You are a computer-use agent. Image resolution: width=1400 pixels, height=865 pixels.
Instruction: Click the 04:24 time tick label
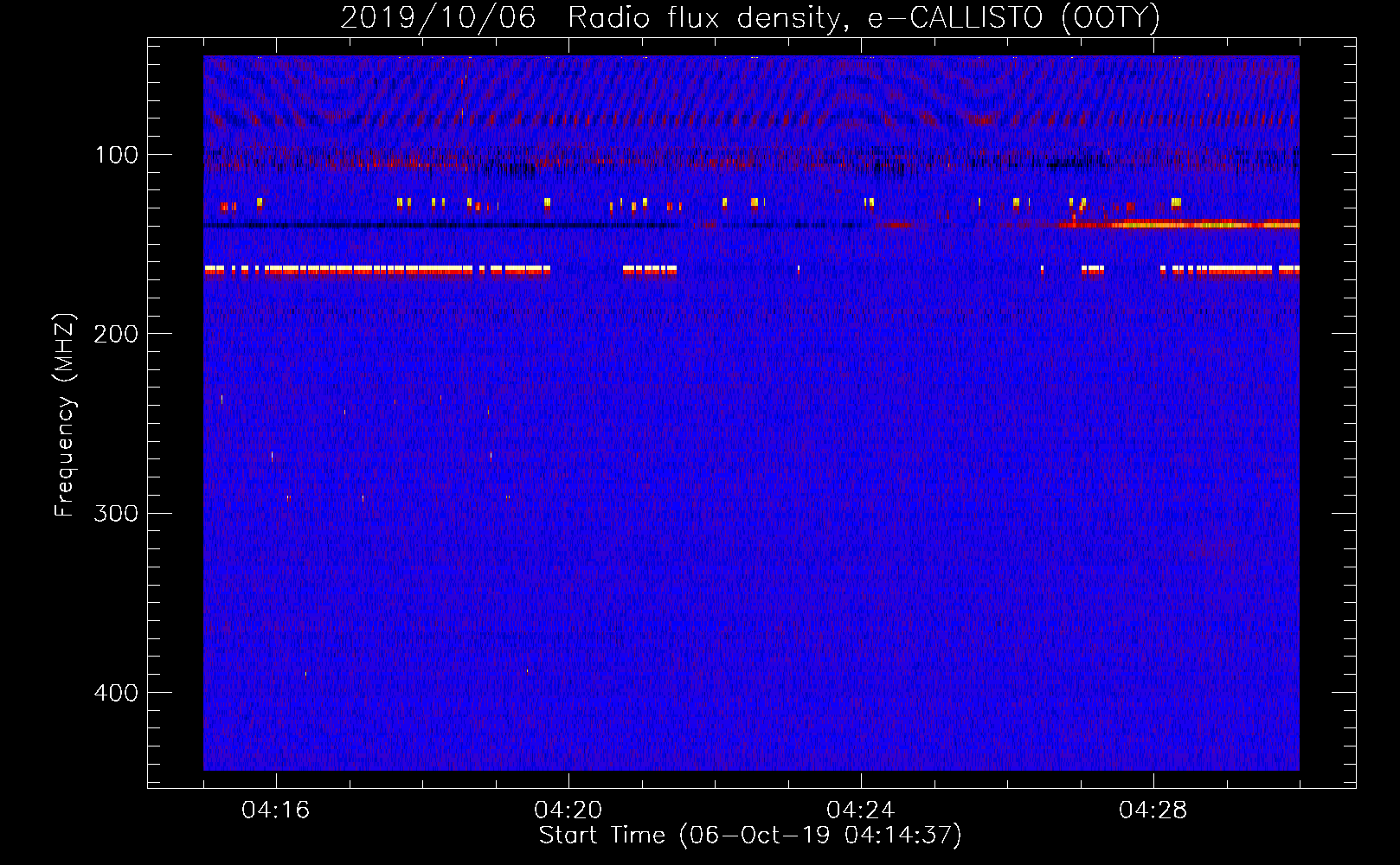(x=861, y=811)
